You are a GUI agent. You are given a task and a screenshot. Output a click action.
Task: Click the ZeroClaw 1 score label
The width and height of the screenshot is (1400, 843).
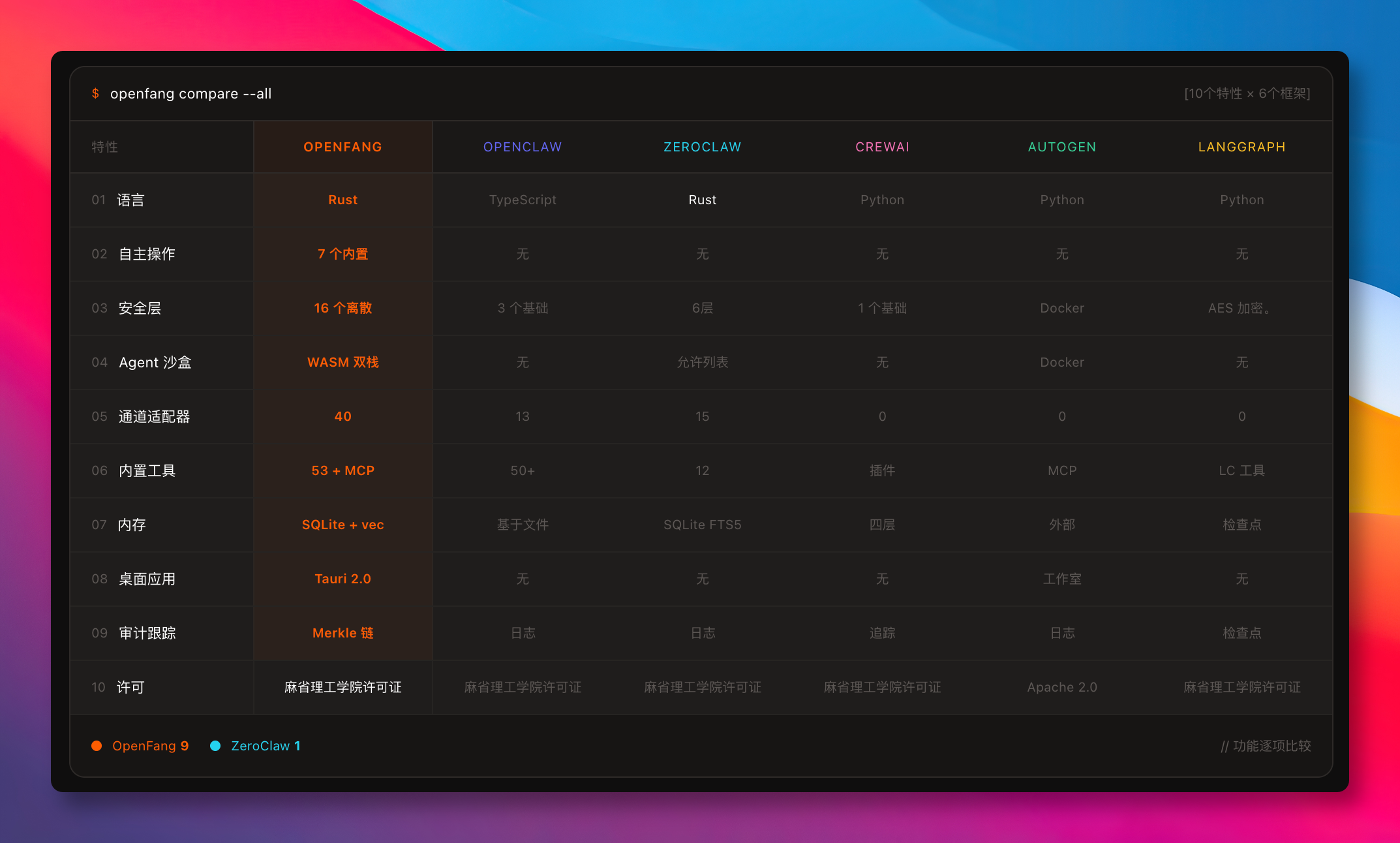click(x=266, y=746)
